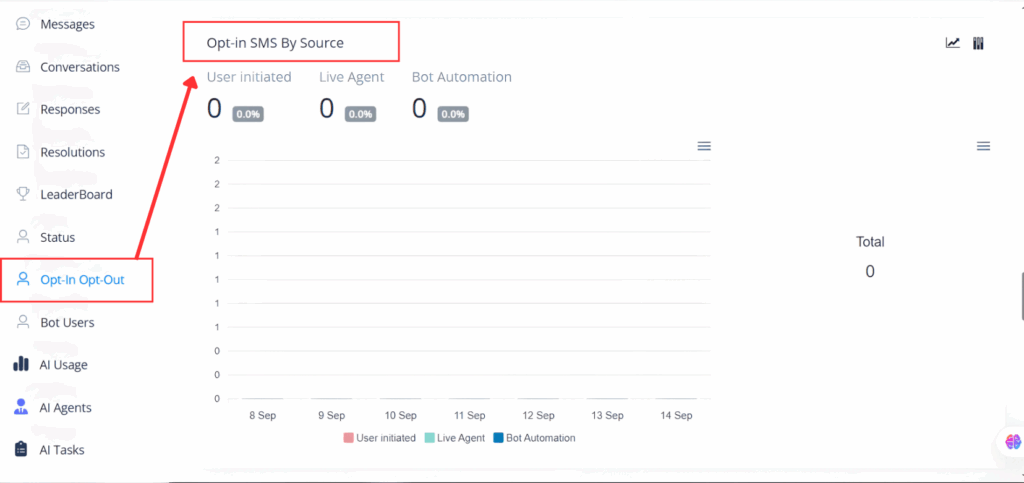The width and height of the screenshot is (1024, 483).
Task: Click the Conversations inbox icon
Action: (23, 67)
